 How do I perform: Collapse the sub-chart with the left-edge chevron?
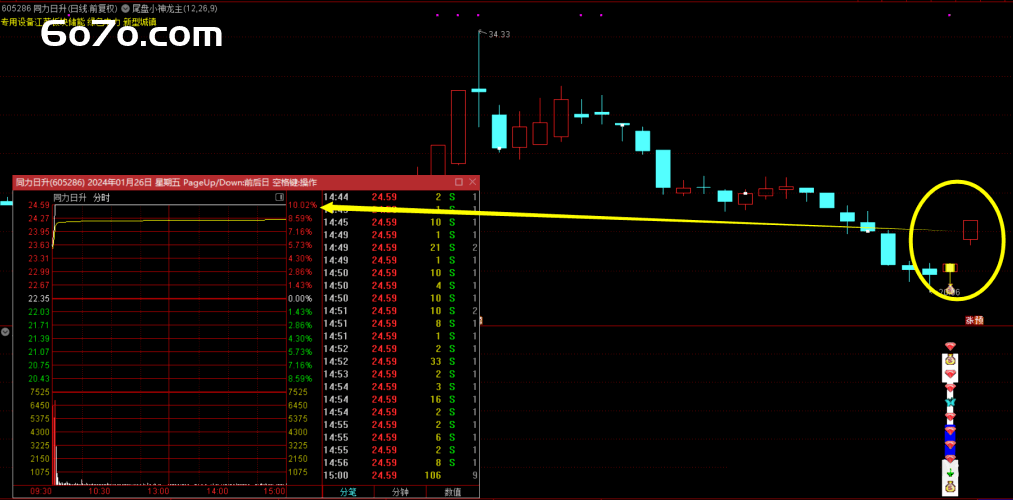[x=5, y=332]
